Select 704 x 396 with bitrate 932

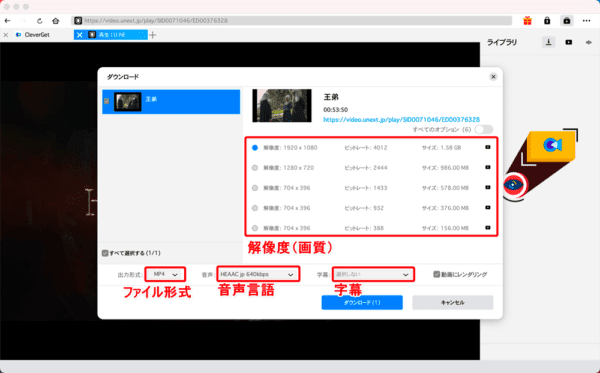[255, 208]
